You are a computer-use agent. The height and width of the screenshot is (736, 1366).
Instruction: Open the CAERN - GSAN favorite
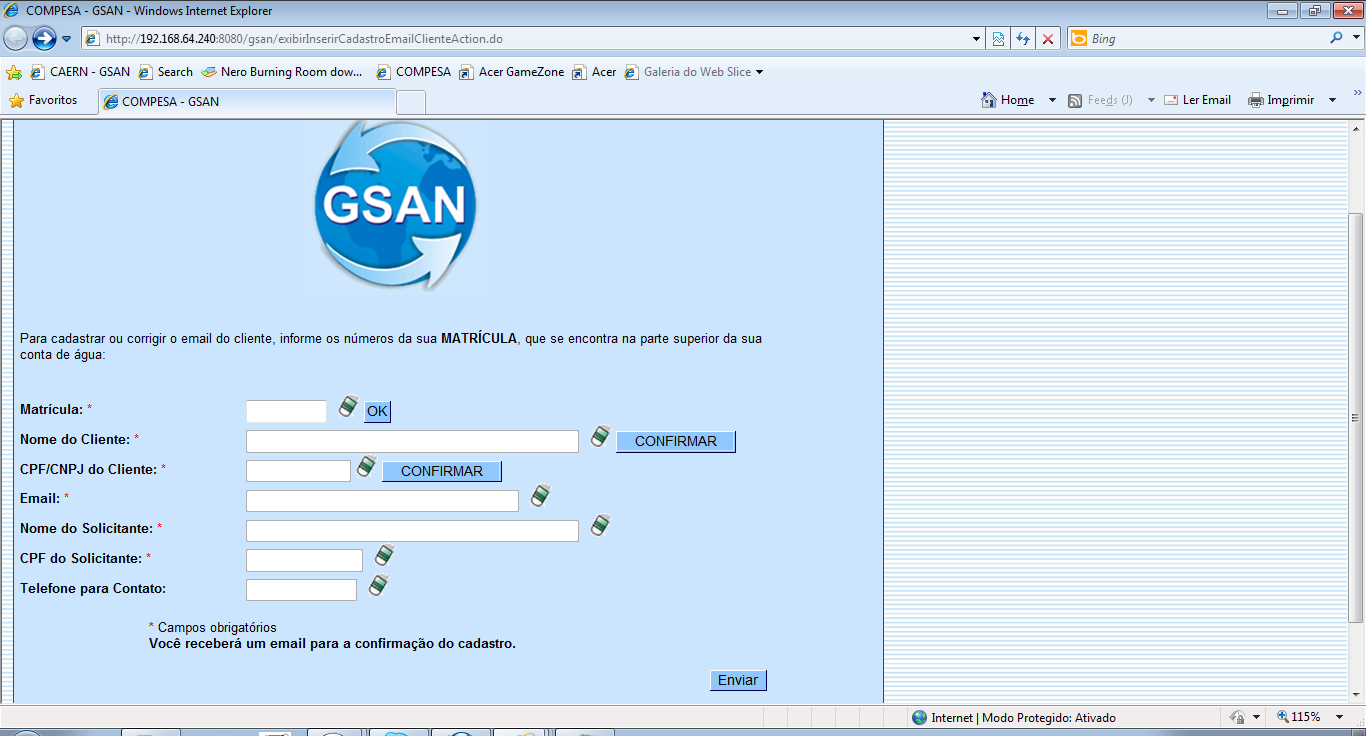[x=80, y=72]
